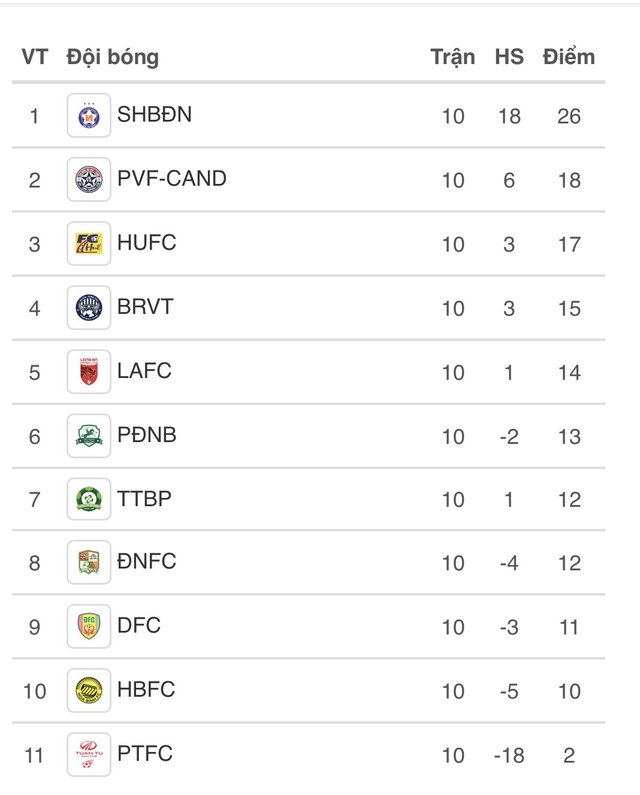
Task: Open the LAFC red shield logo
Action: point(89,372)
